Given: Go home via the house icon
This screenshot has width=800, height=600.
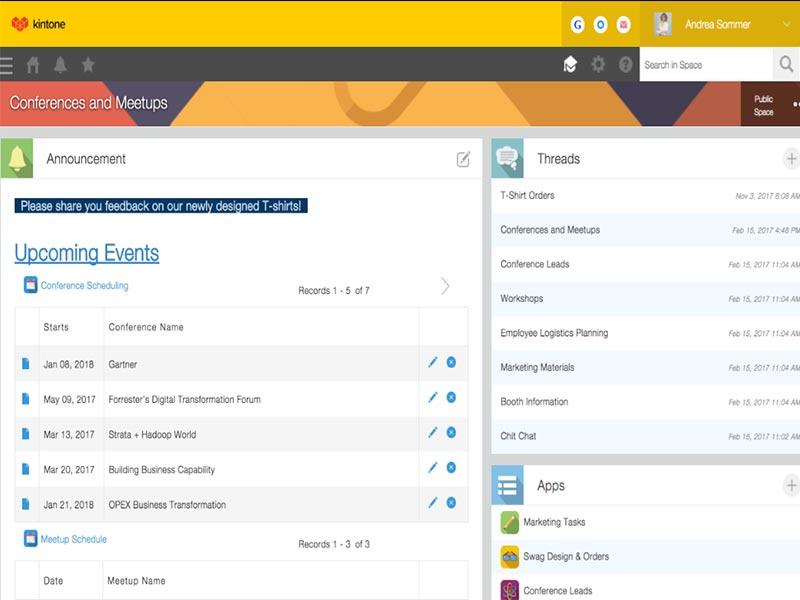Looking at the screenshot, I should [x=35, y=64].
